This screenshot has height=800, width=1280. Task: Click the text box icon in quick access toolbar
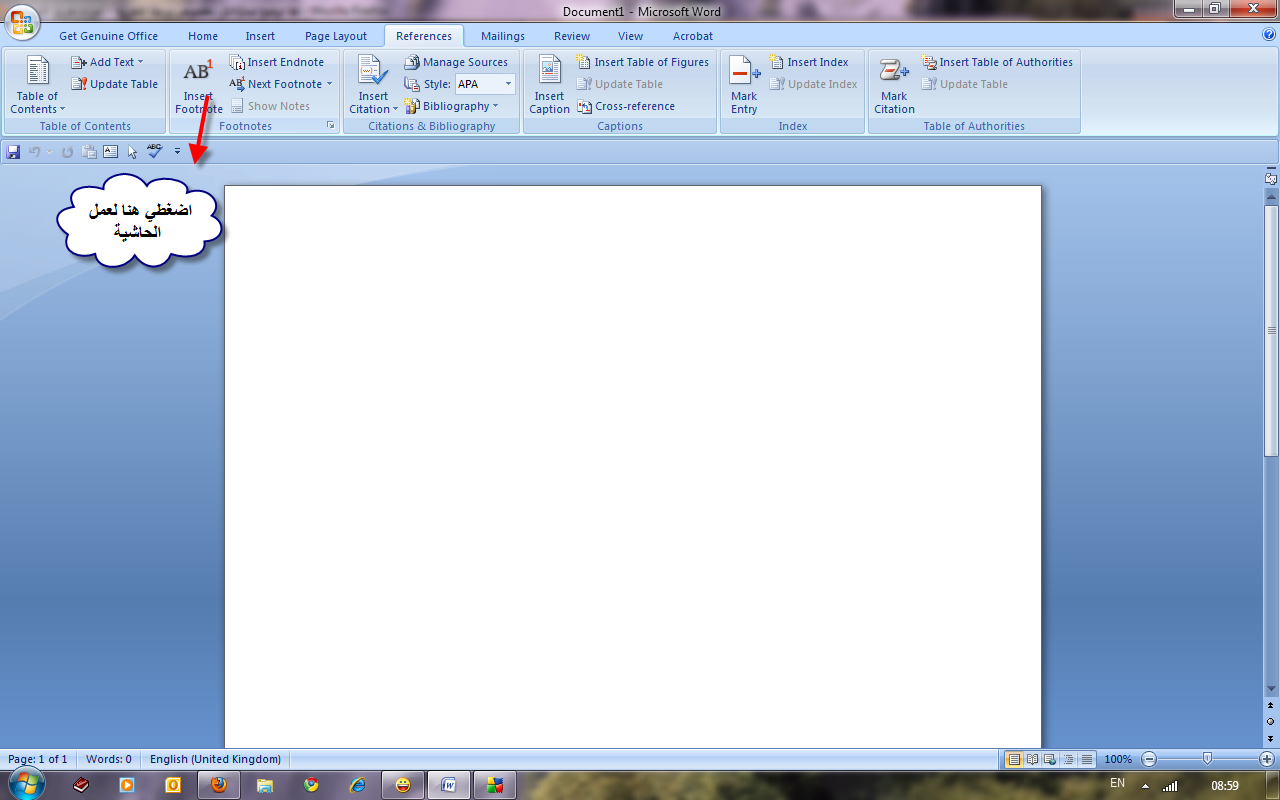[110, 152]
